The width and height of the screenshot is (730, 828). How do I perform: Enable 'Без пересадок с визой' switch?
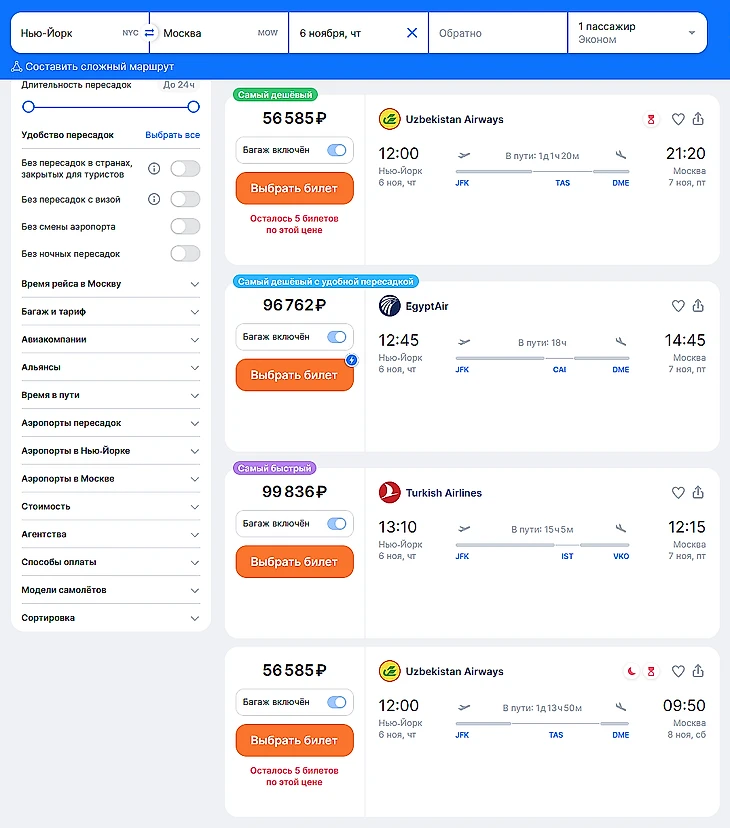pos(185,199)
